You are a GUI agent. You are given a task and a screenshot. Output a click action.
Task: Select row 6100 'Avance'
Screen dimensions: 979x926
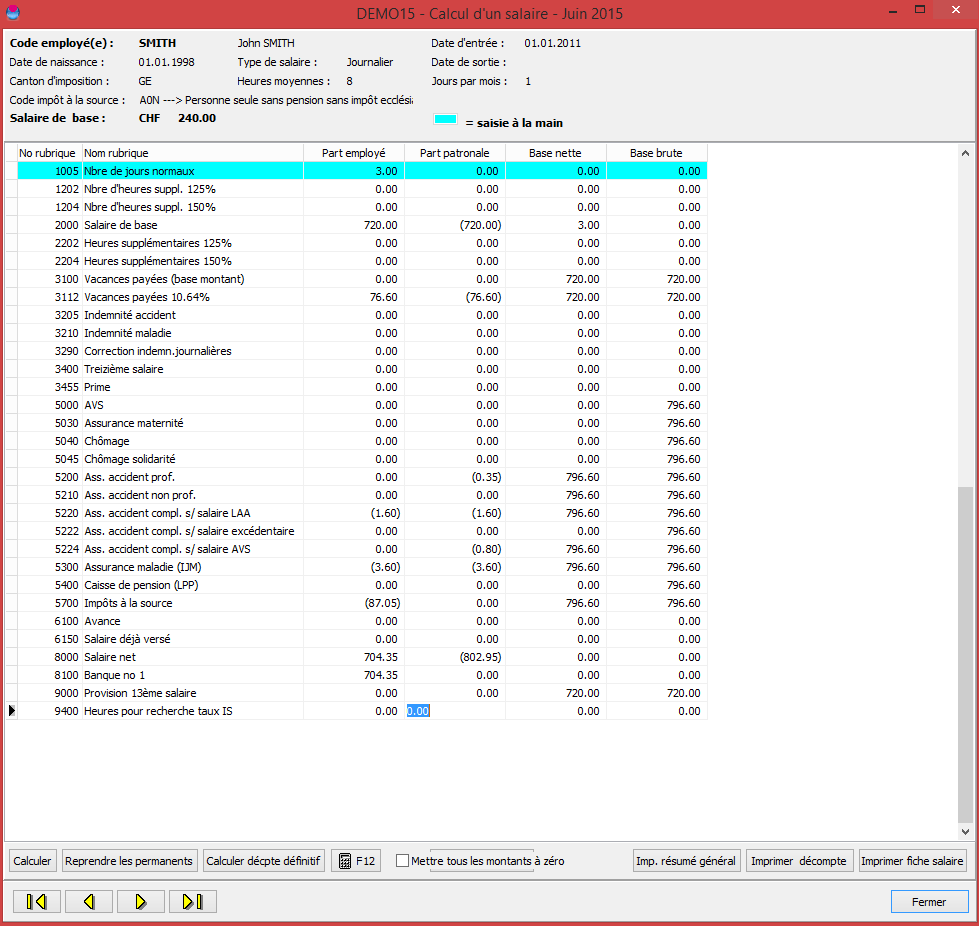tap(362, 621)
